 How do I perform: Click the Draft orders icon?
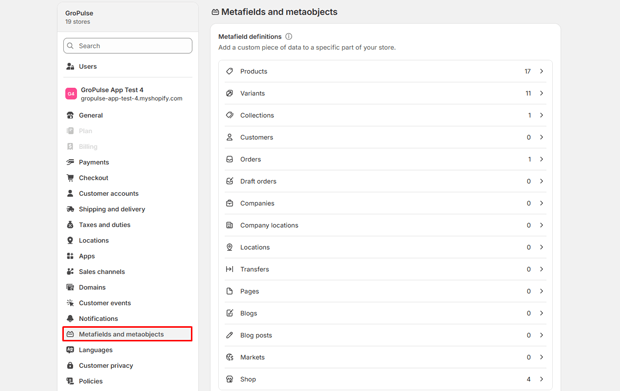click(229, 181)
